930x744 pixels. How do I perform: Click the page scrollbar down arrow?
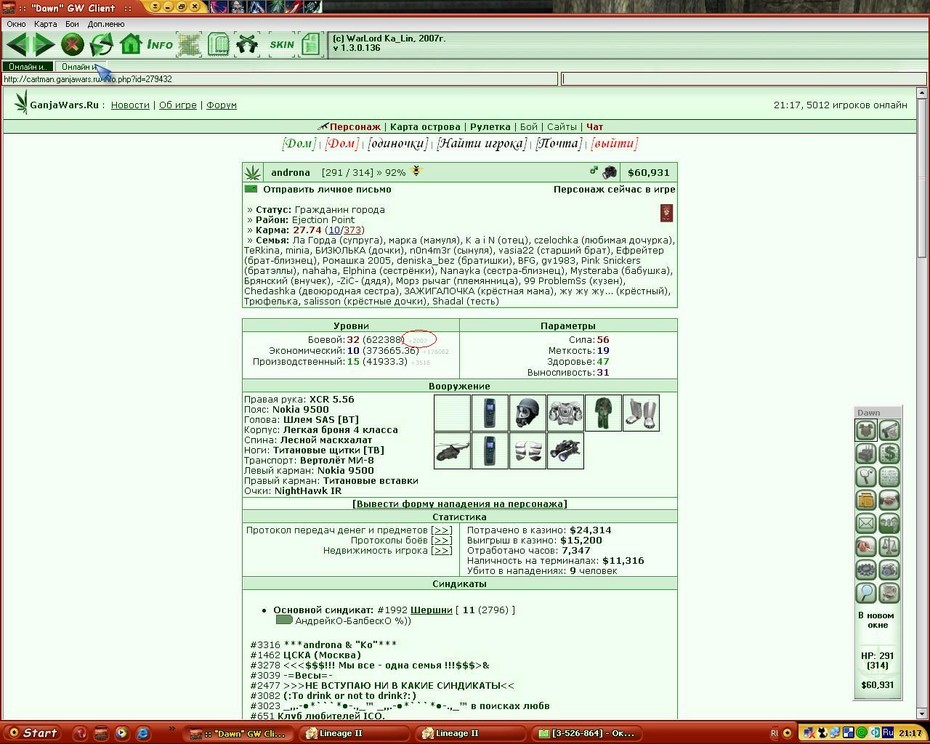(x=922, y=713)
